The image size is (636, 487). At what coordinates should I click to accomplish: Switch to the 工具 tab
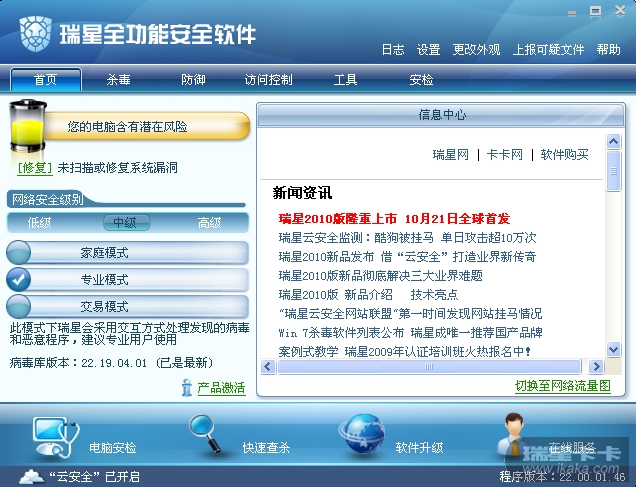click(345, 79)
